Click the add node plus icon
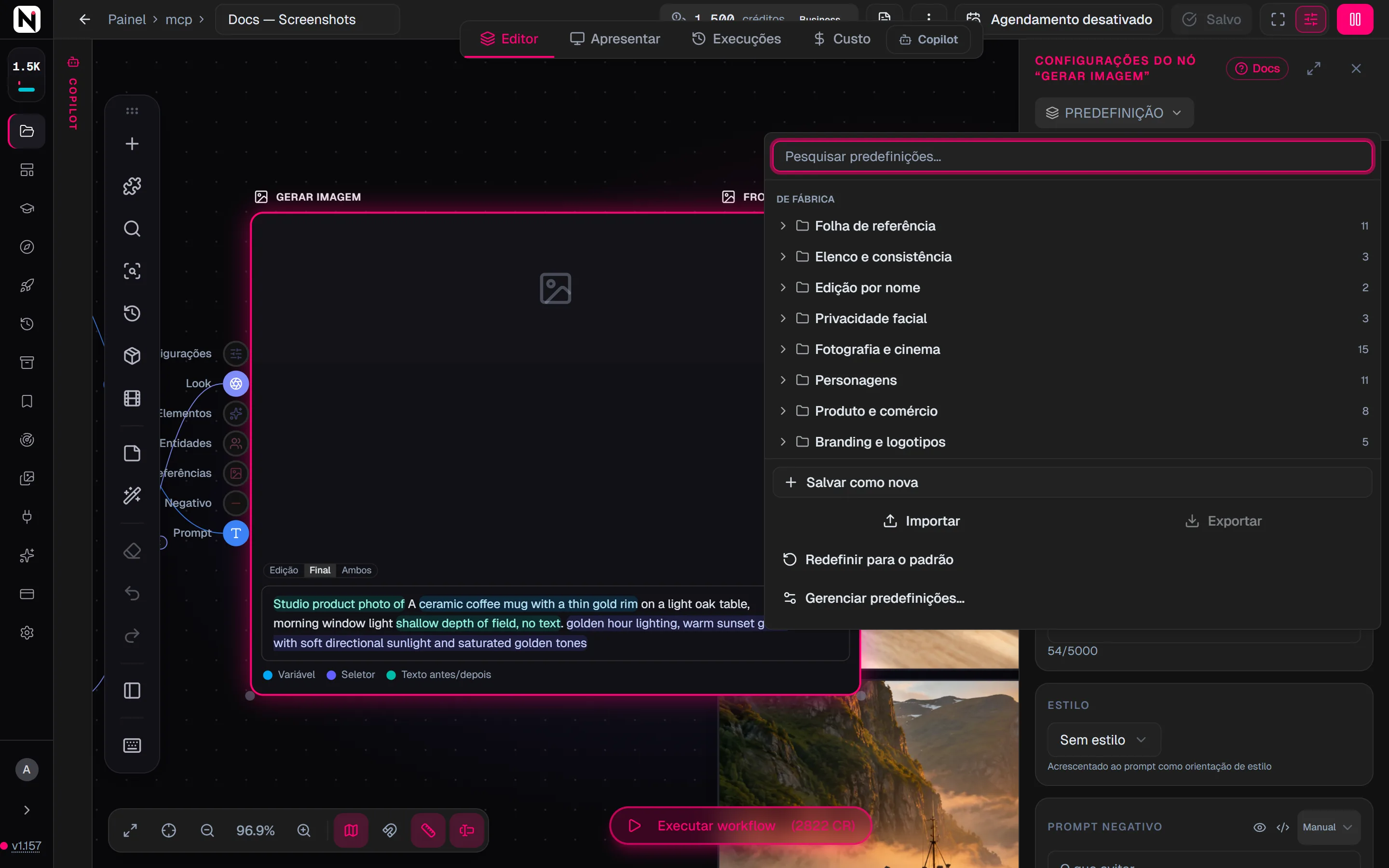Image resolution: width=1389 pixels, height=868 pixels. point(132,144)
